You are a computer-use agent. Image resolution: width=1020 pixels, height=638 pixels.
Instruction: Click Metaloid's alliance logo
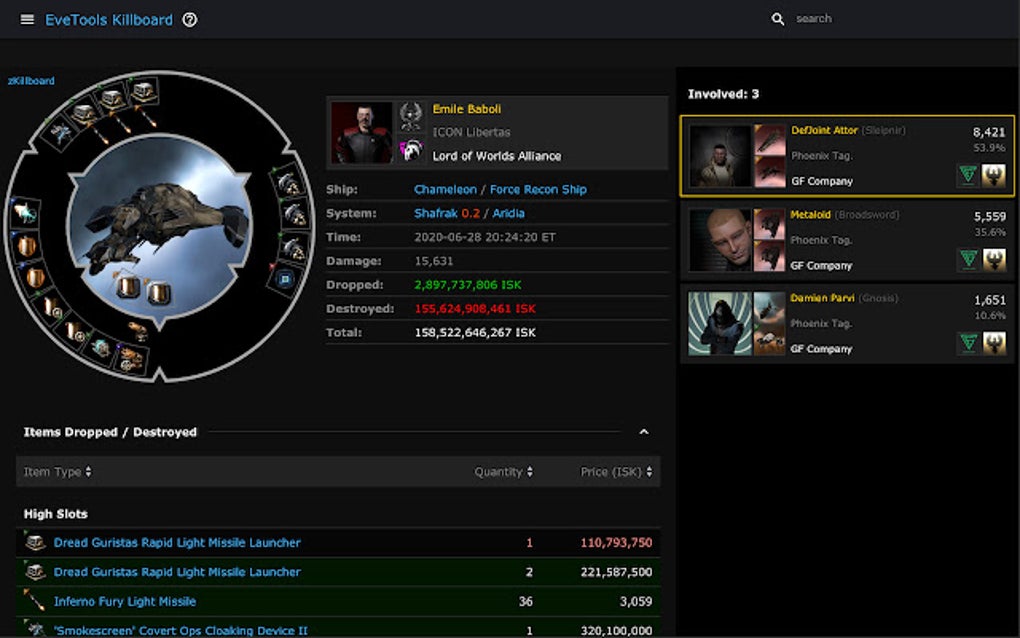pyautogui.click(x=994, y=259)
